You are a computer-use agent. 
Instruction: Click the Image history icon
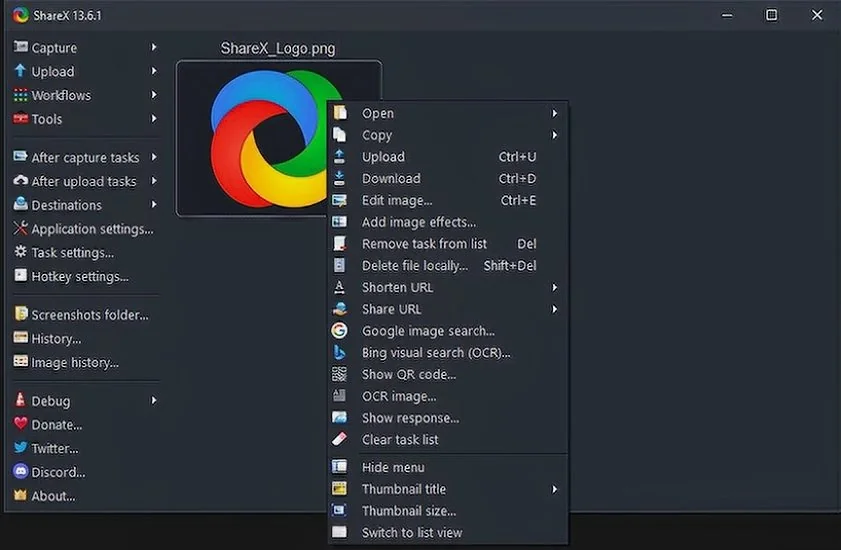(x=20, y=361)
